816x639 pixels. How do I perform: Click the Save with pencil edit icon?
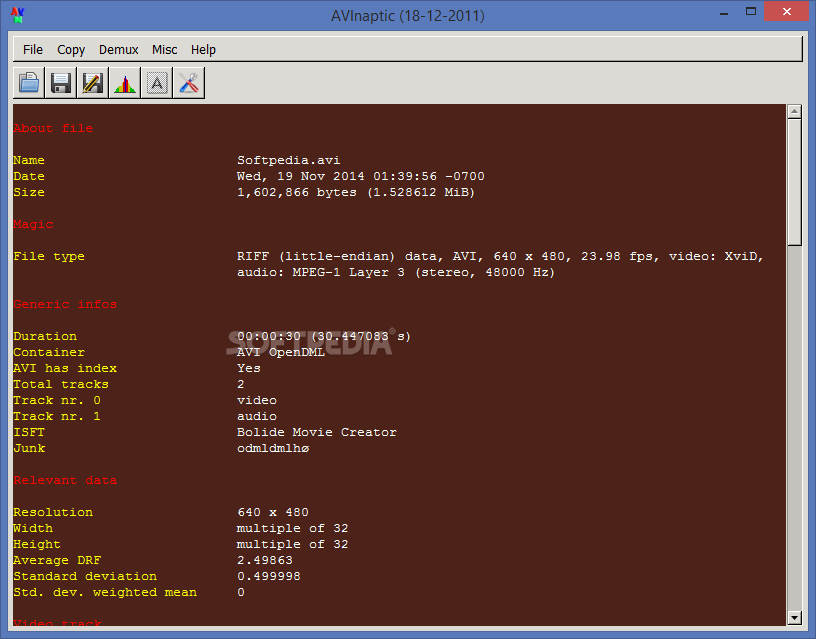pos(93,83)
